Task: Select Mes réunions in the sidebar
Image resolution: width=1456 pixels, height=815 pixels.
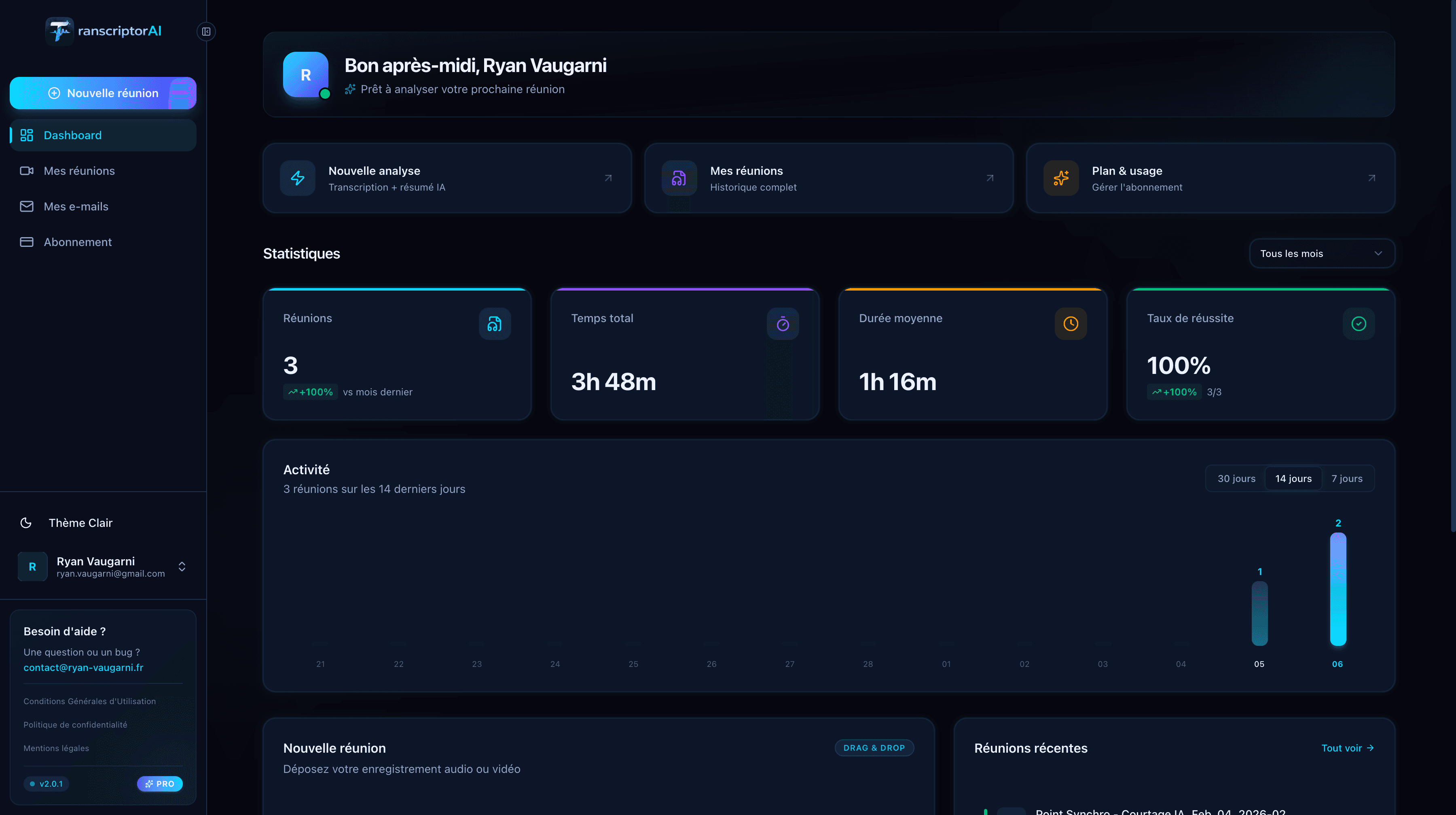Action: tap(79, 170)
